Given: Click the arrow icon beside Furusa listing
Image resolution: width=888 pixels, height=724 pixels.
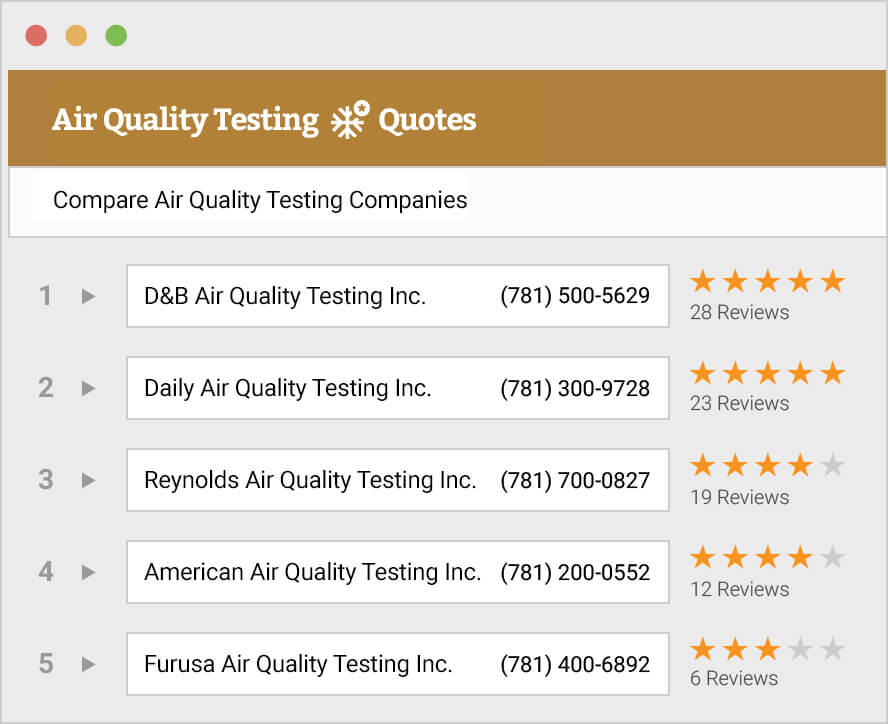Looking at the screenshot, I should (x=88, y=664).
